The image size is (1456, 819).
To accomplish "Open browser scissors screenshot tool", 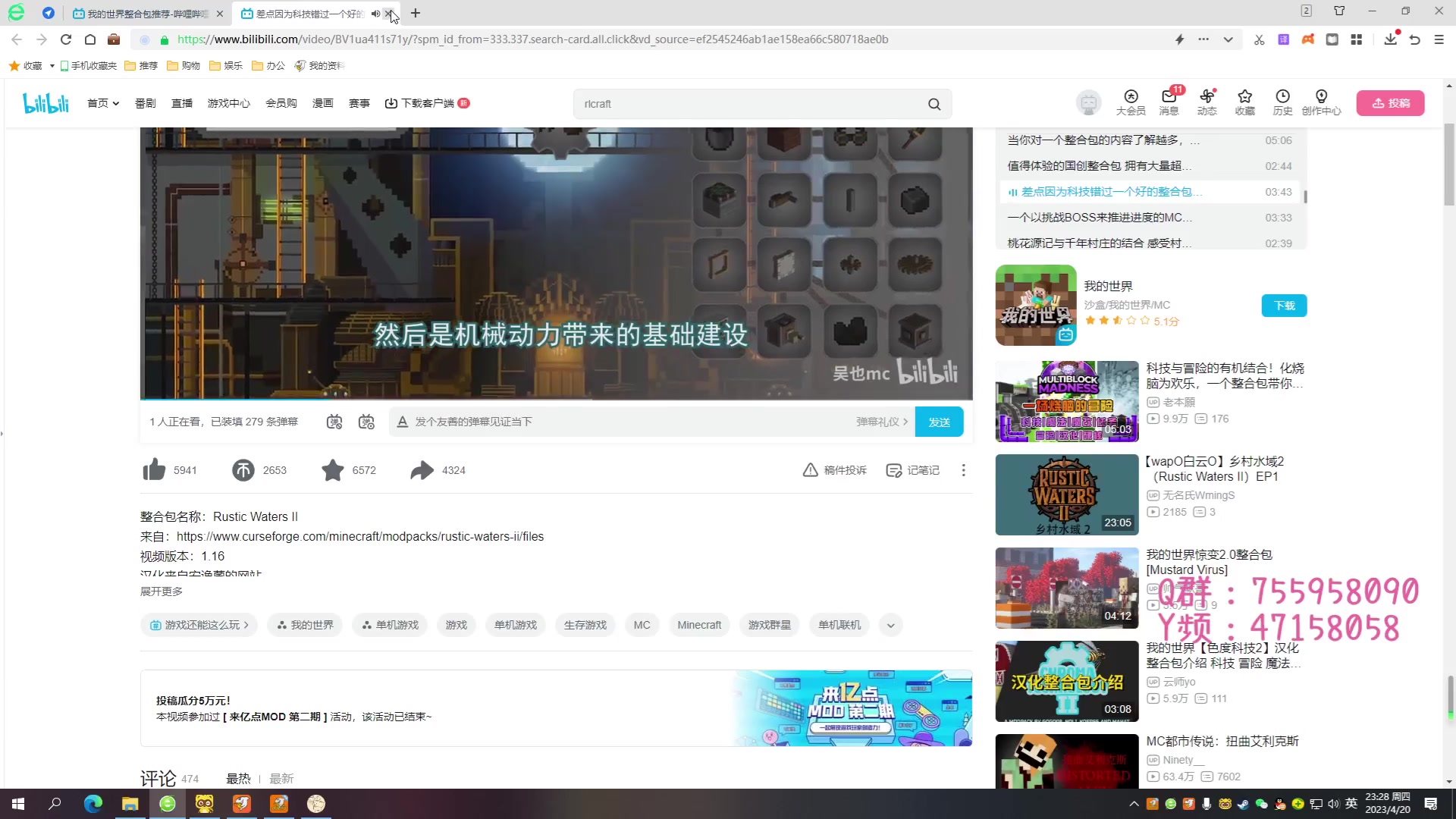I will [1259, 39].
